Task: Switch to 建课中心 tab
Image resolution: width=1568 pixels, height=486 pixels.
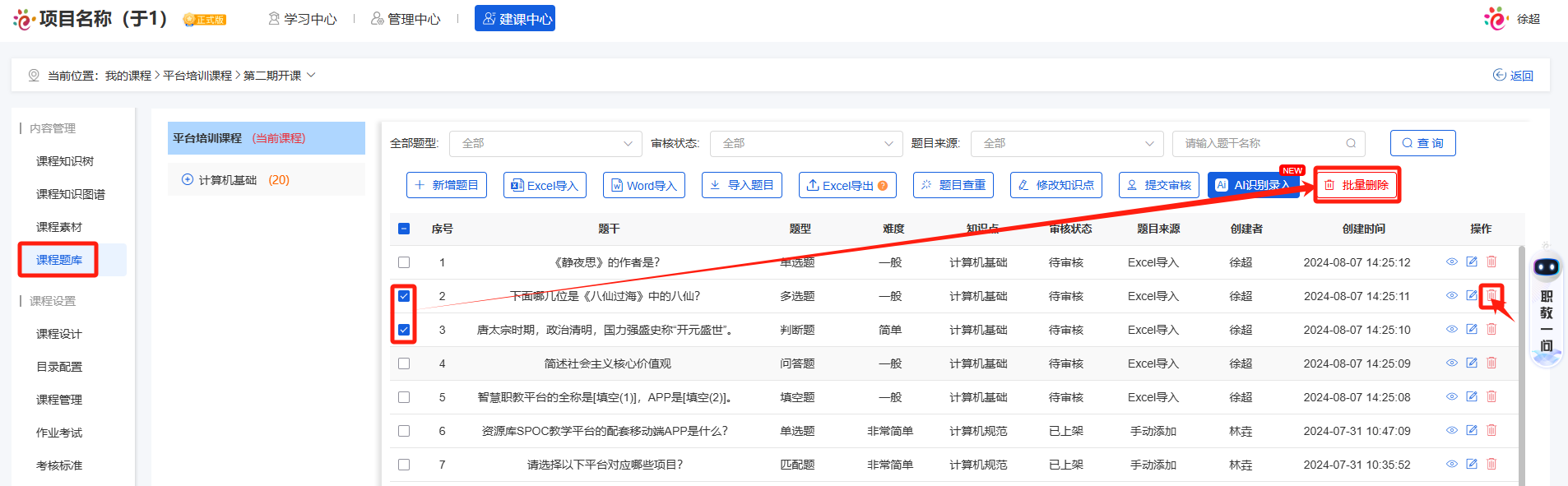Action: click(x=515, y=18)
